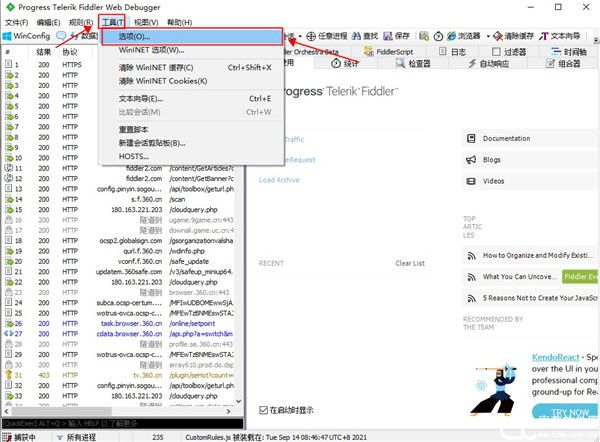
Task: Open the 帮助(H) menu
Action: click(179, 22)
